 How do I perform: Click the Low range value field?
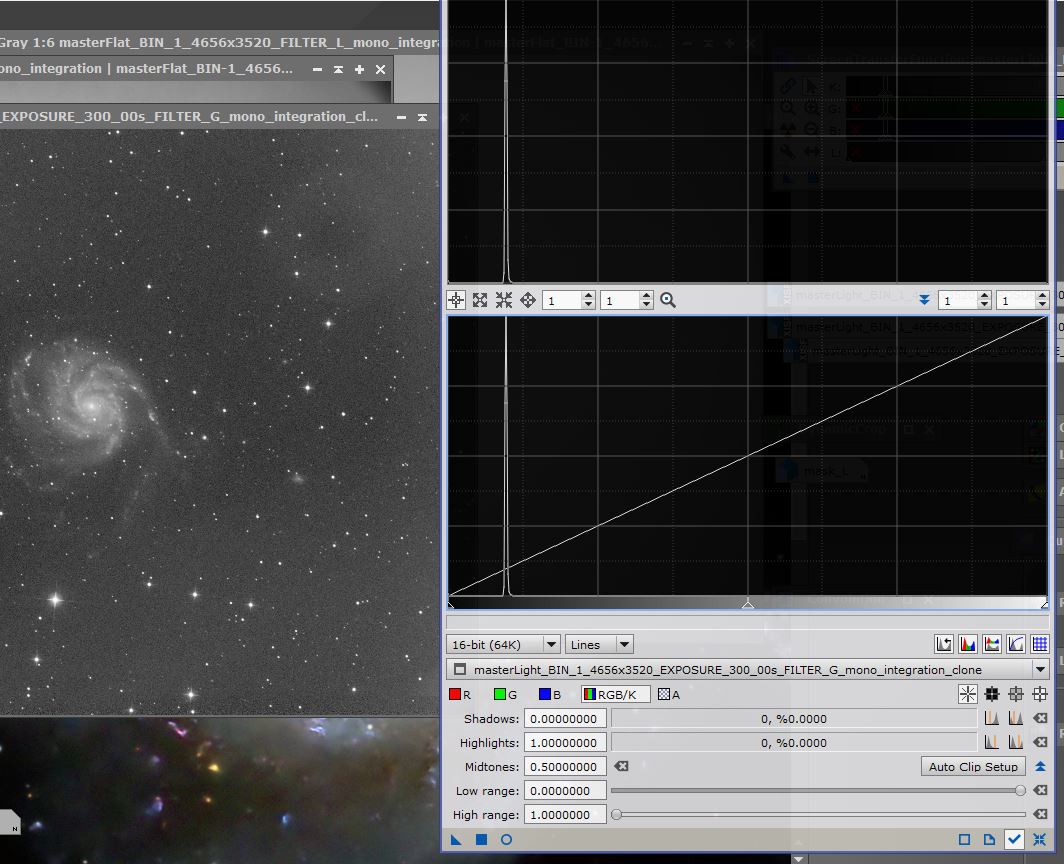click(565, 791)
